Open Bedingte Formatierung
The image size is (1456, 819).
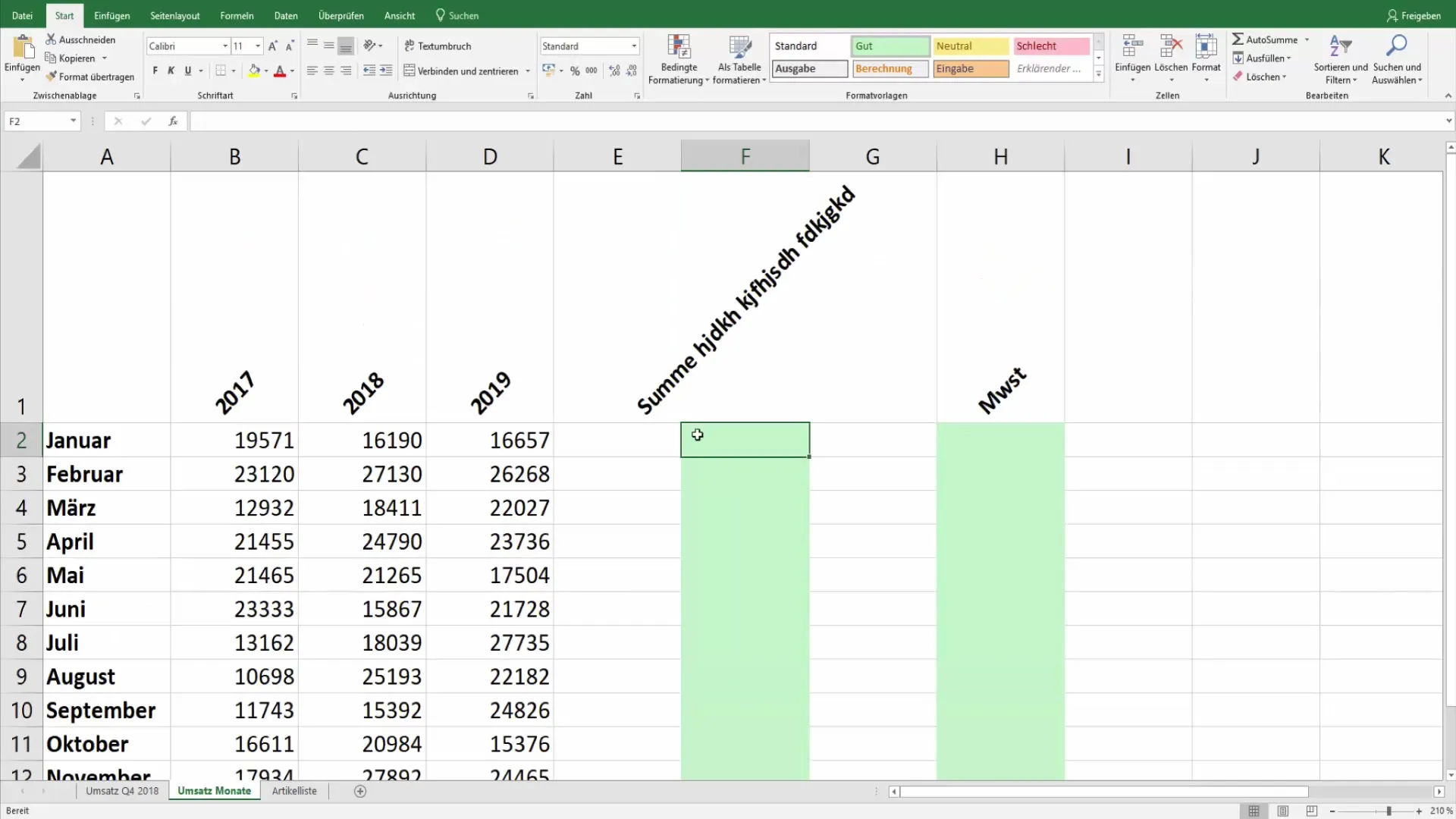[x=678, y=58]
